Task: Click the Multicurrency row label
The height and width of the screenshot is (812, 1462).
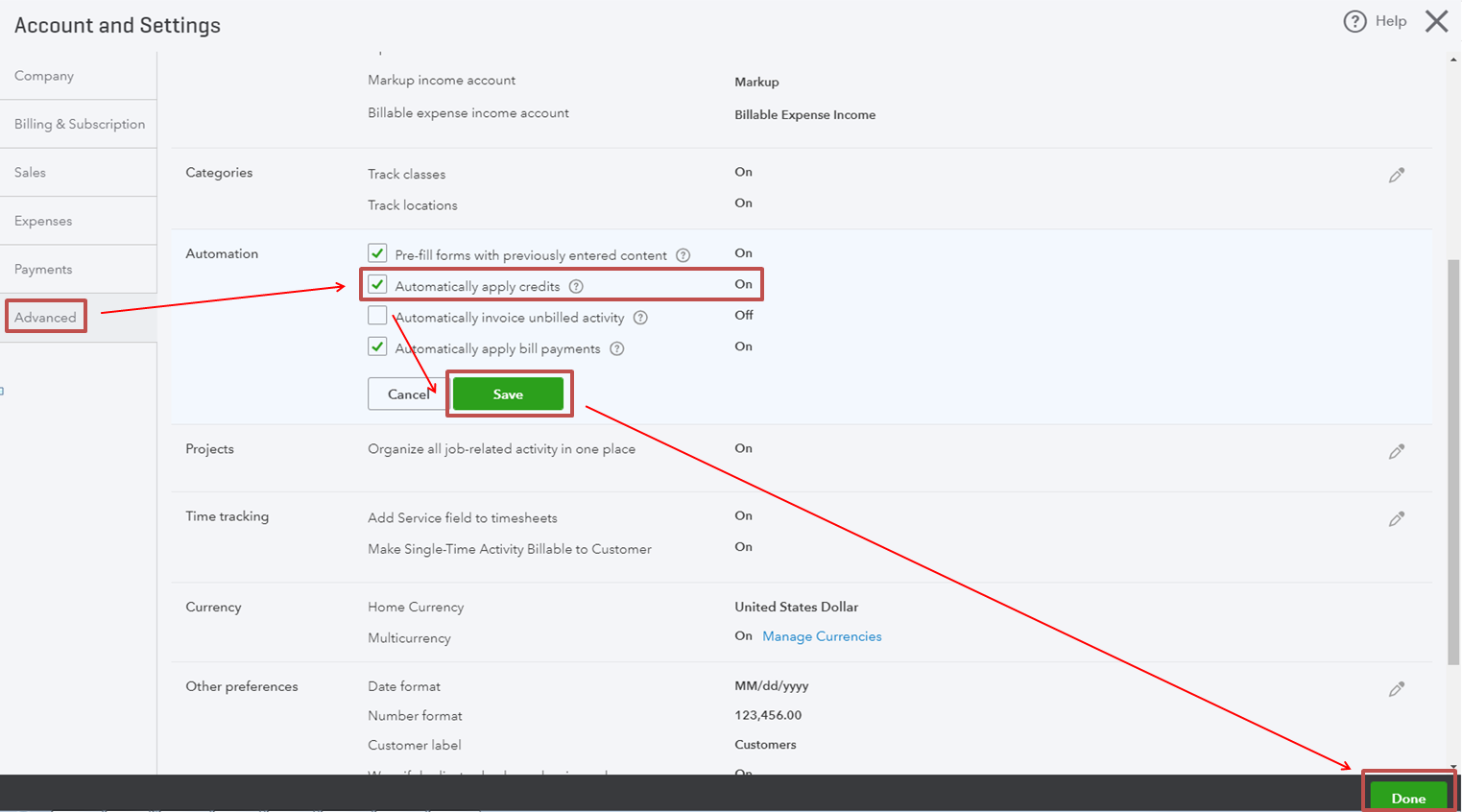Action: (x=409, y=638)
